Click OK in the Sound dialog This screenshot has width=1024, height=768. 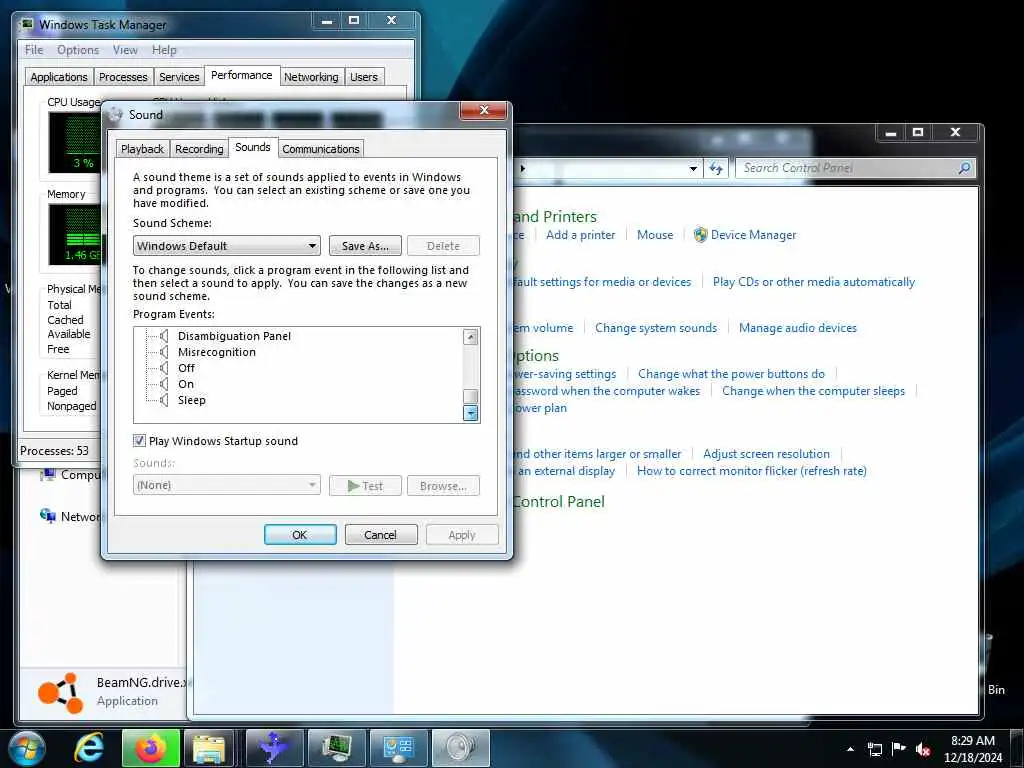click(x=300, y=534)
